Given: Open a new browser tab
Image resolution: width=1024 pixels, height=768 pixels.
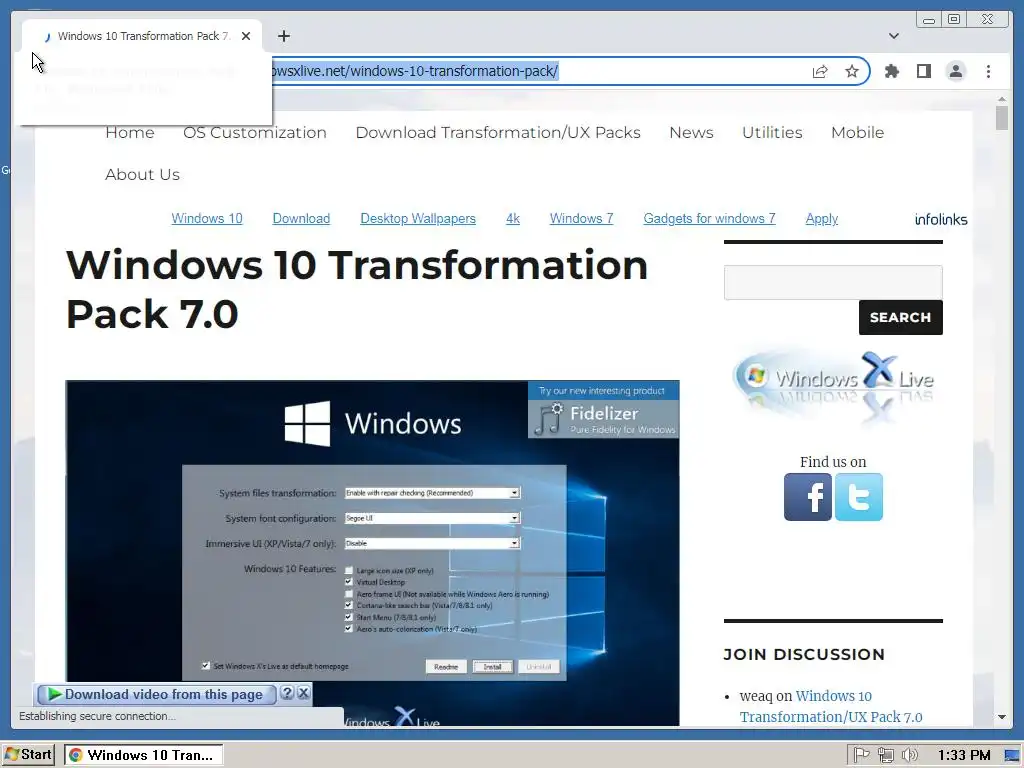Looking at the screenshot, I should [283, 36].
